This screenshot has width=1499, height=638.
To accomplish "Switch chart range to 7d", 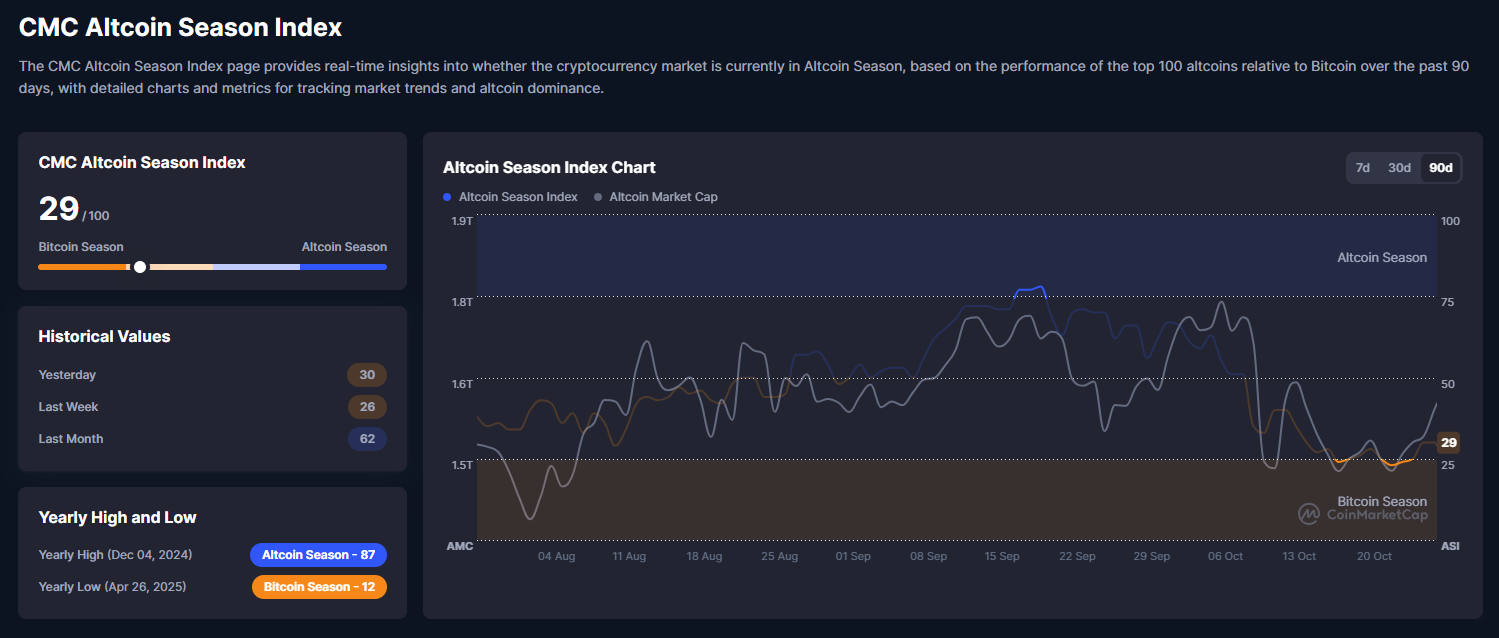I will pyautogui.click(x=1362, y=168).
